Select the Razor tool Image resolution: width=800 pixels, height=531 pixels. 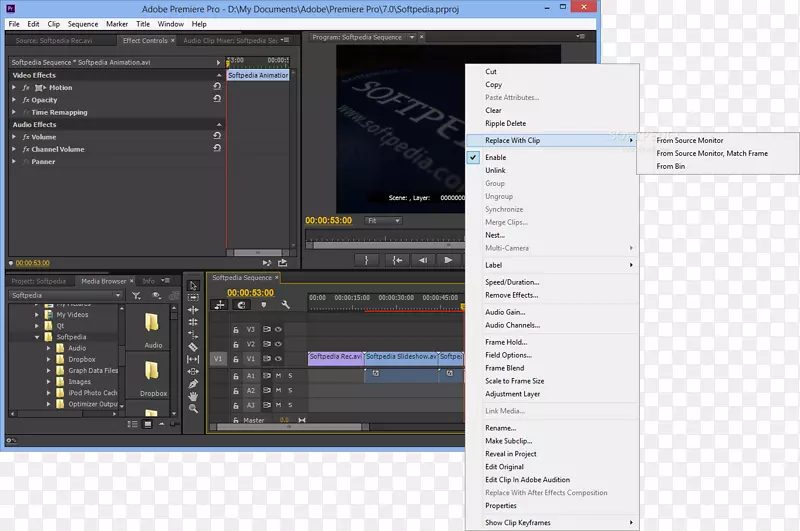tap(193, 347)
